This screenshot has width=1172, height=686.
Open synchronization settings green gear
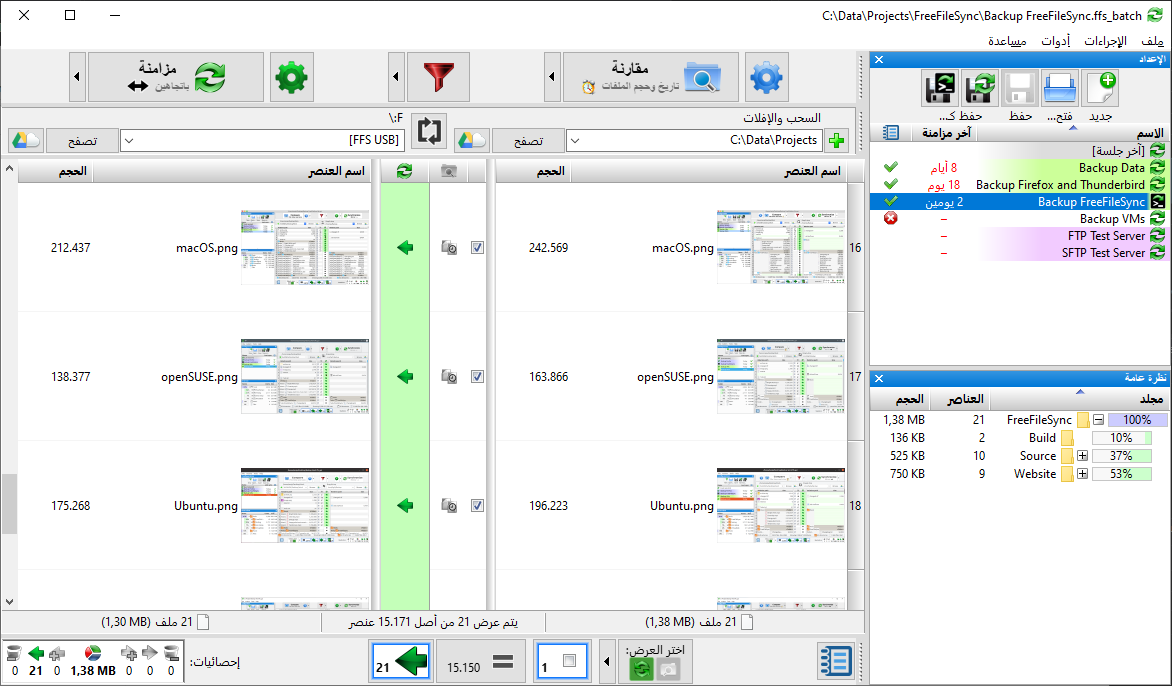point(292,77)
